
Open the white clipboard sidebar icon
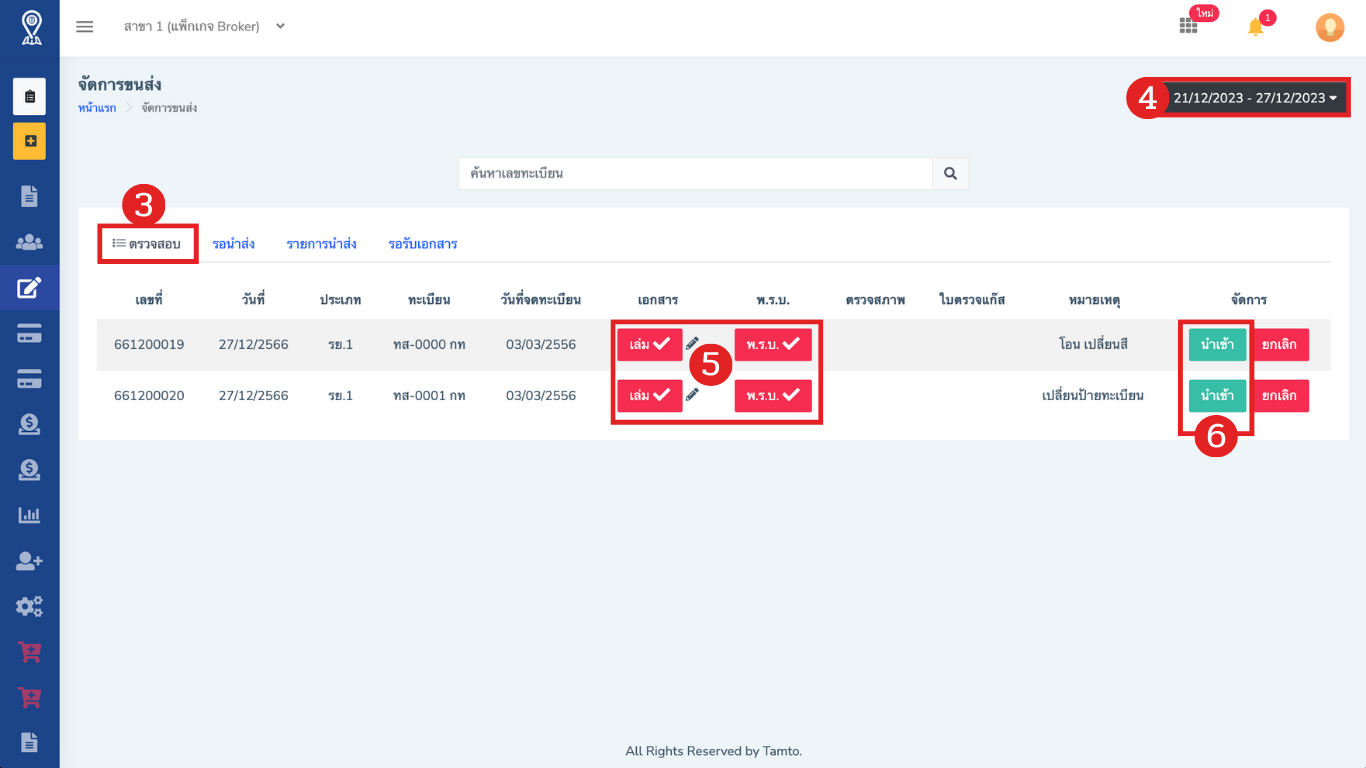tap(29, 97)
